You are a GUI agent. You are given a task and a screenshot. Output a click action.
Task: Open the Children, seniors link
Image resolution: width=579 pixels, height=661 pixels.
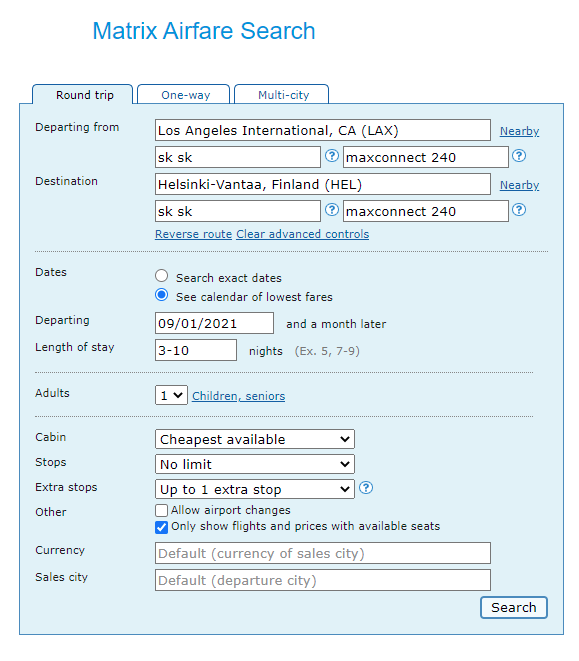point(239,396)
